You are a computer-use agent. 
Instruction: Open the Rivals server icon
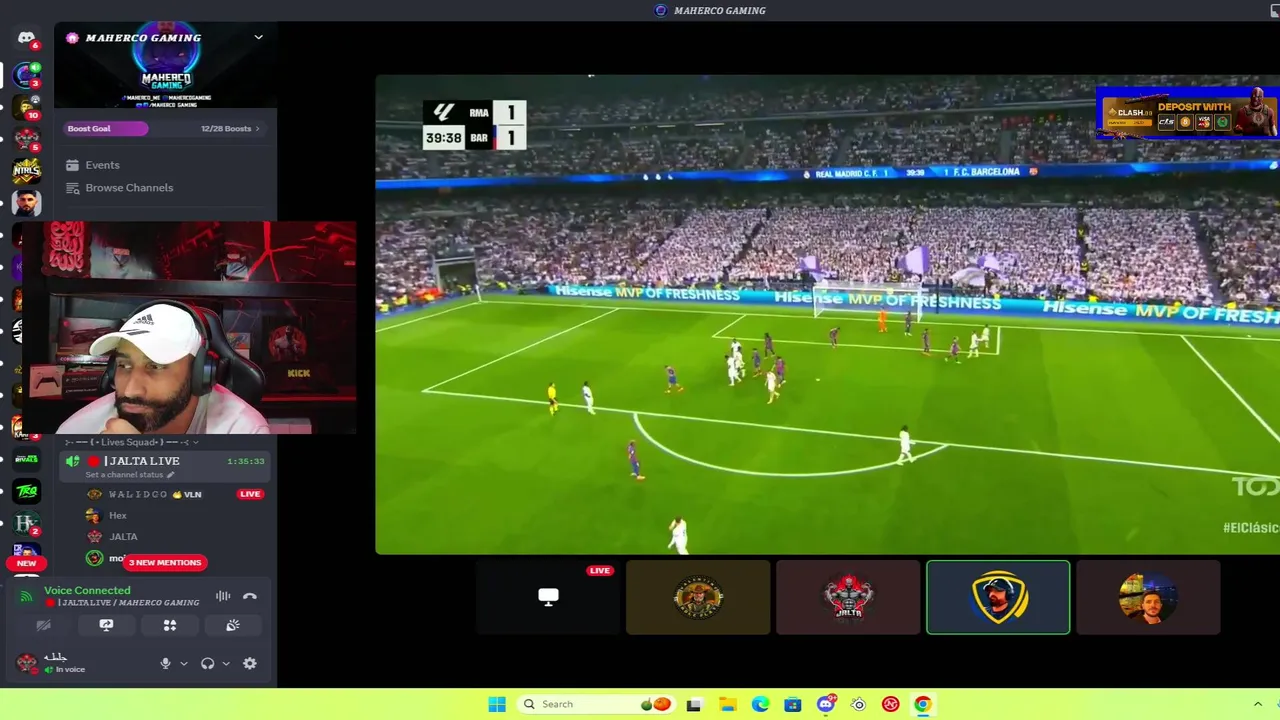pos(27,459)
